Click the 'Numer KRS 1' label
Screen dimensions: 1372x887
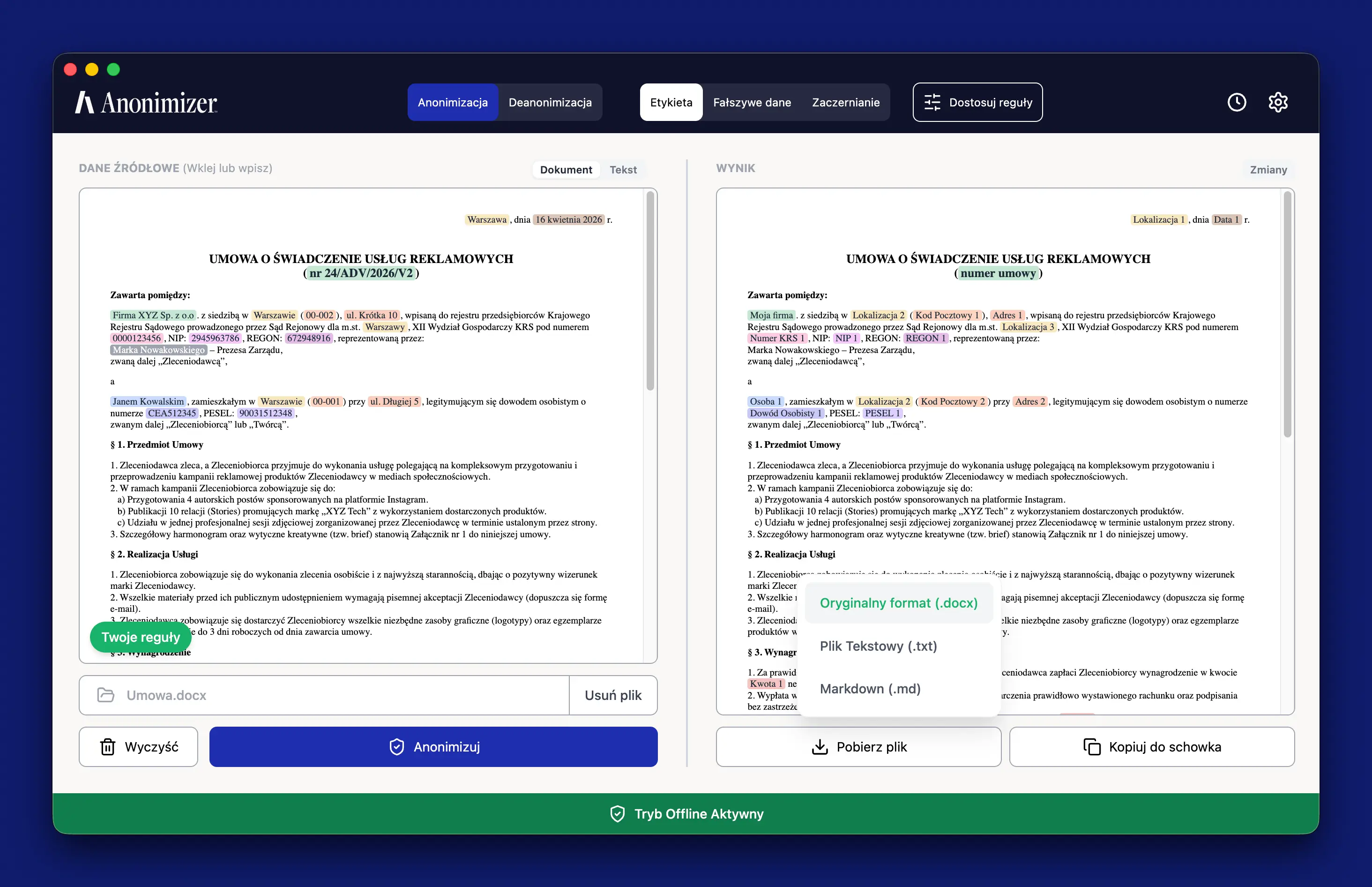tap(777, 338)
